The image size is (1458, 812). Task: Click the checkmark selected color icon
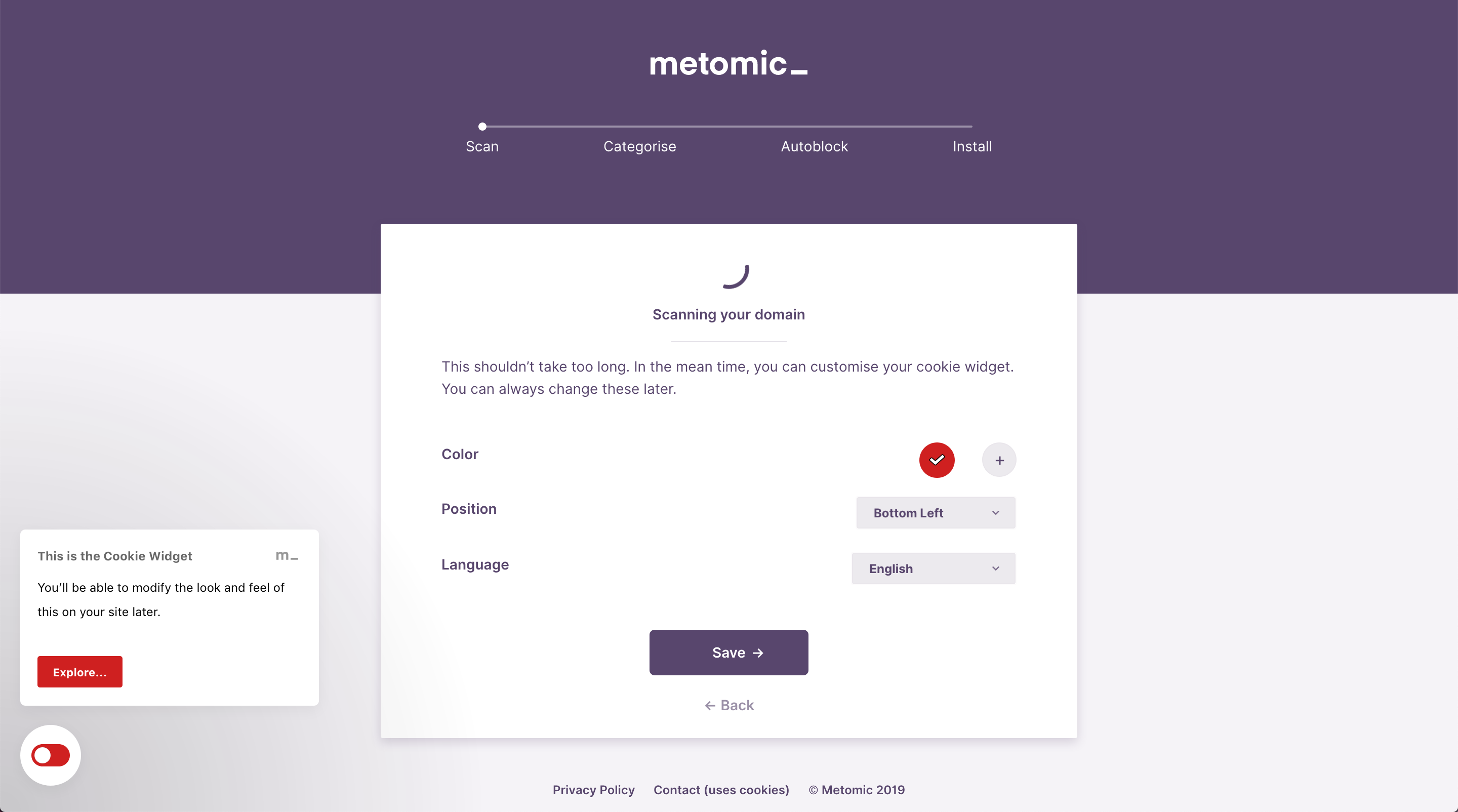[936, 459]
